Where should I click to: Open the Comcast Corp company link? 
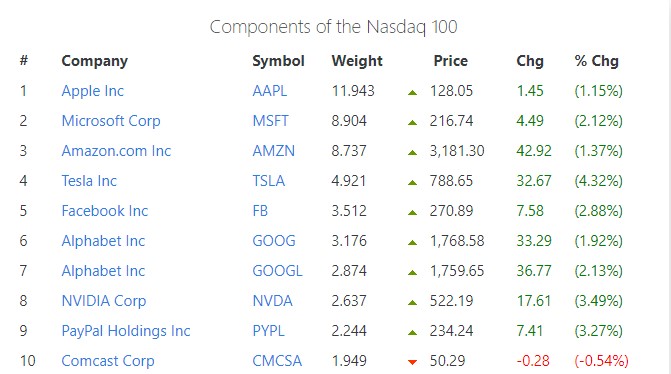108,361
